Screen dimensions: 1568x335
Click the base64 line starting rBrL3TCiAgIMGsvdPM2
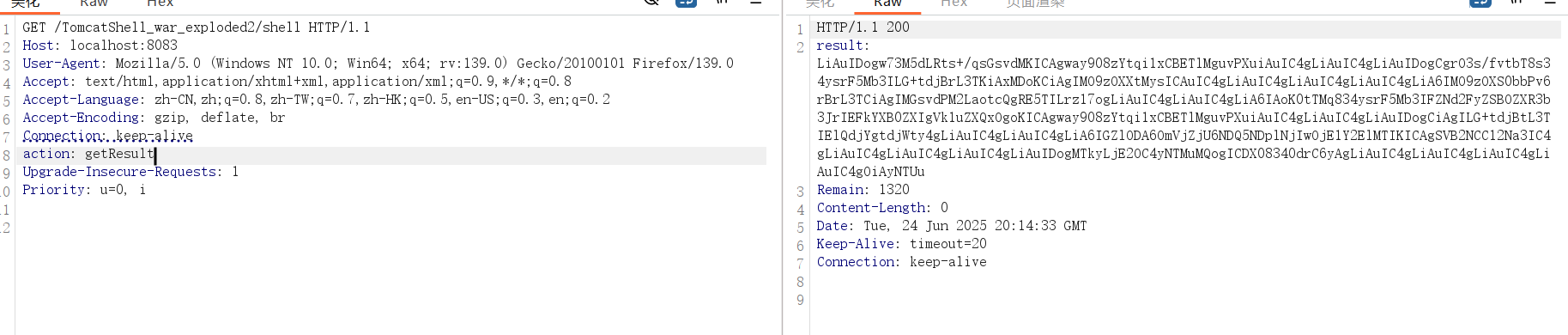[x=1184, y=100]
